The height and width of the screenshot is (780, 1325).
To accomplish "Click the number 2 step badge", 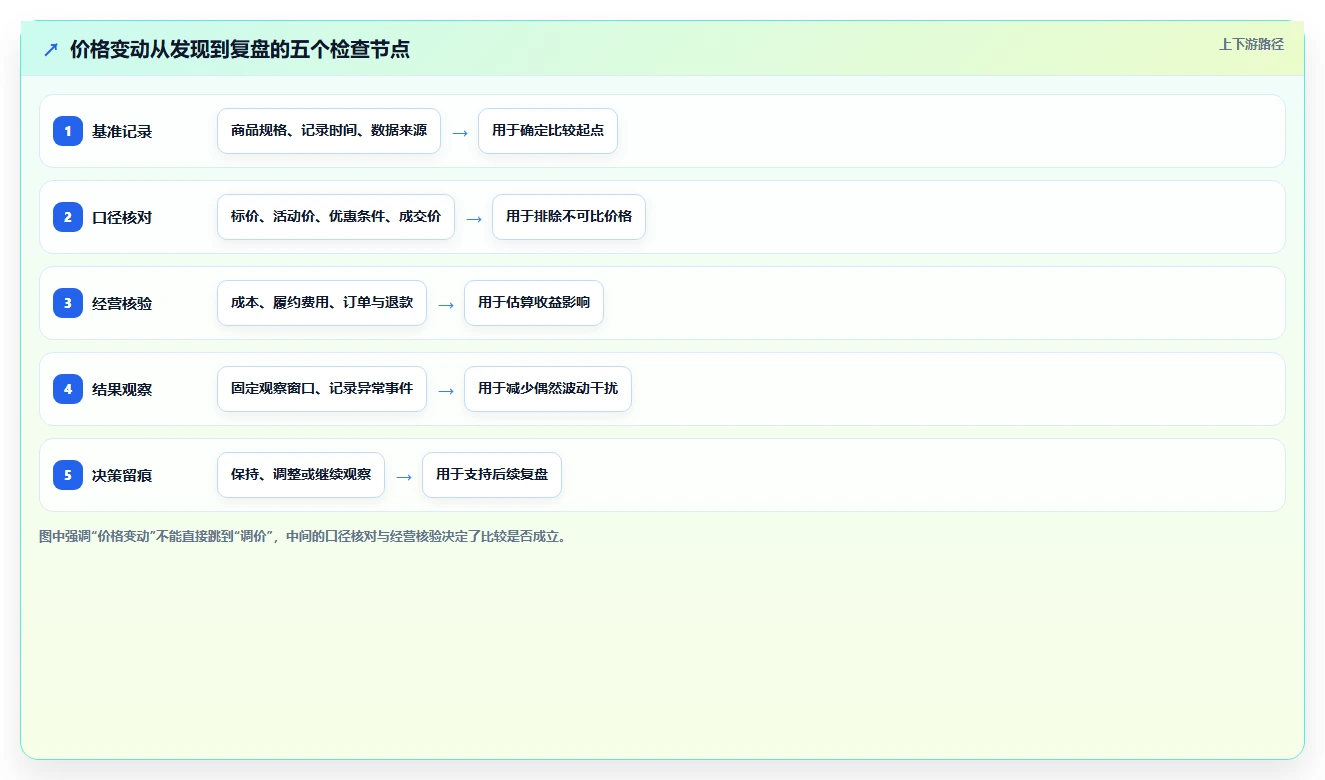I will tap(68, 217).
